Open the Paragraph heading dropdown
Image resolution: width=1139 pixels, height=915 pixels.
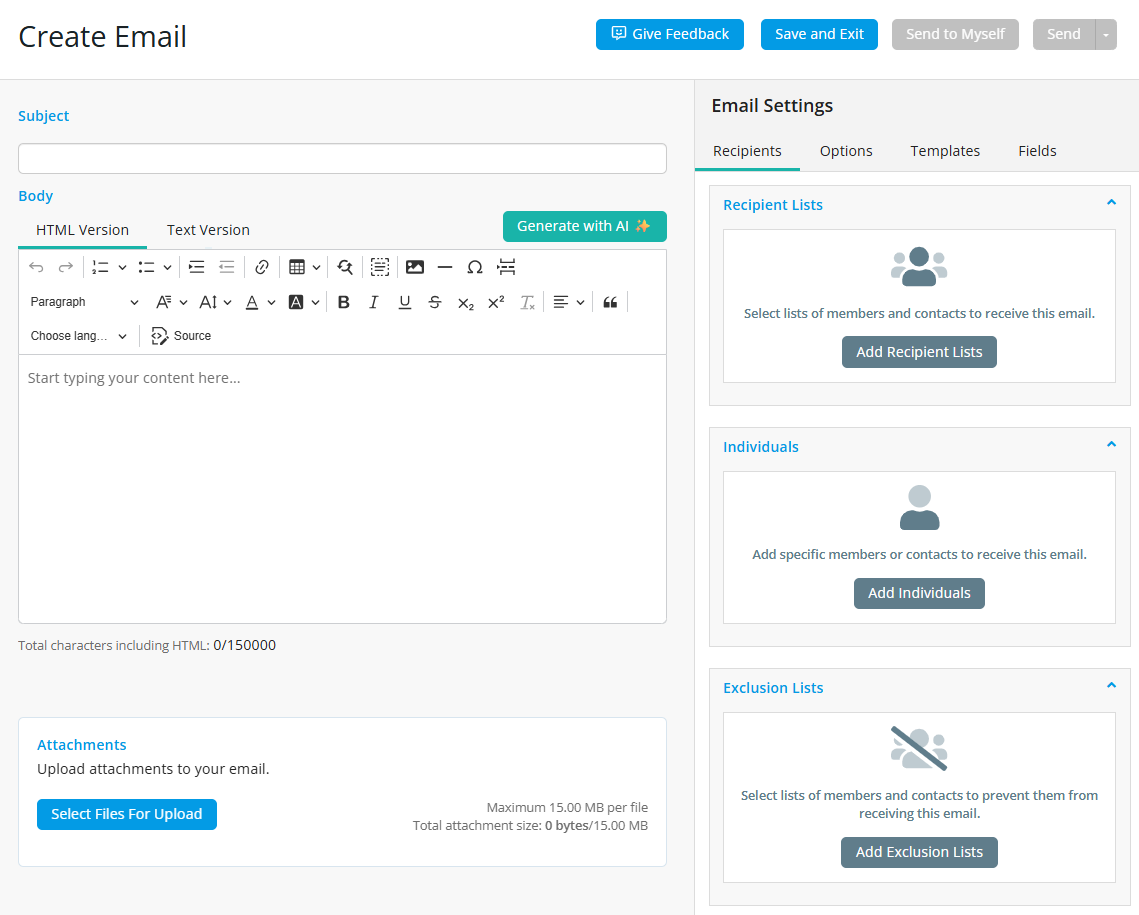[84, 302]
